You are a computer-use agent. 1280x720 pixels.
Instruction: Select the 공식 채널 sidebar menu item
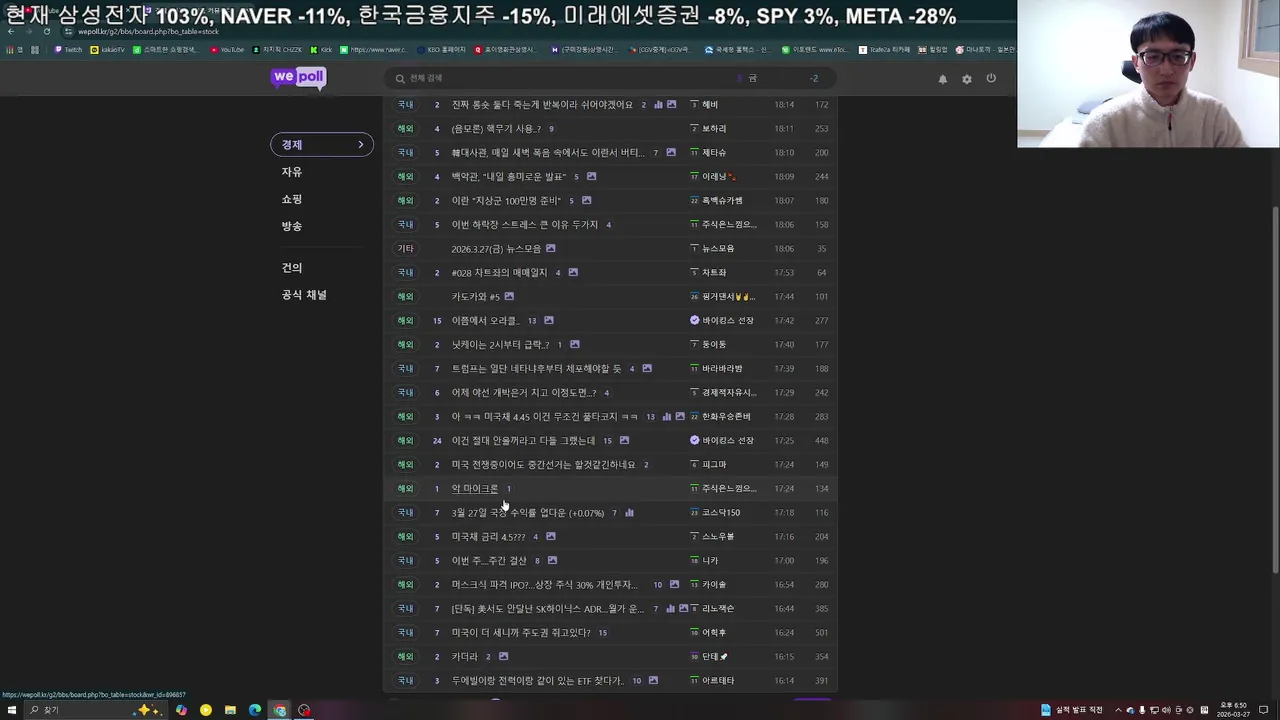(x=304, y=295)
